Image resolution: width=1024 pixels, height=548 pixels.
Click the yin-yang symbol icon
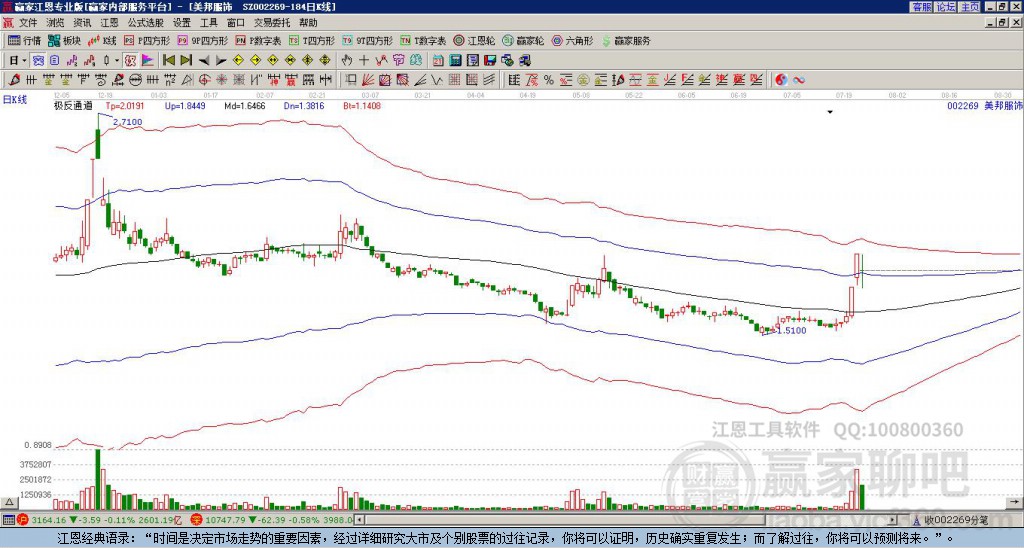click(x=781, y=80)
